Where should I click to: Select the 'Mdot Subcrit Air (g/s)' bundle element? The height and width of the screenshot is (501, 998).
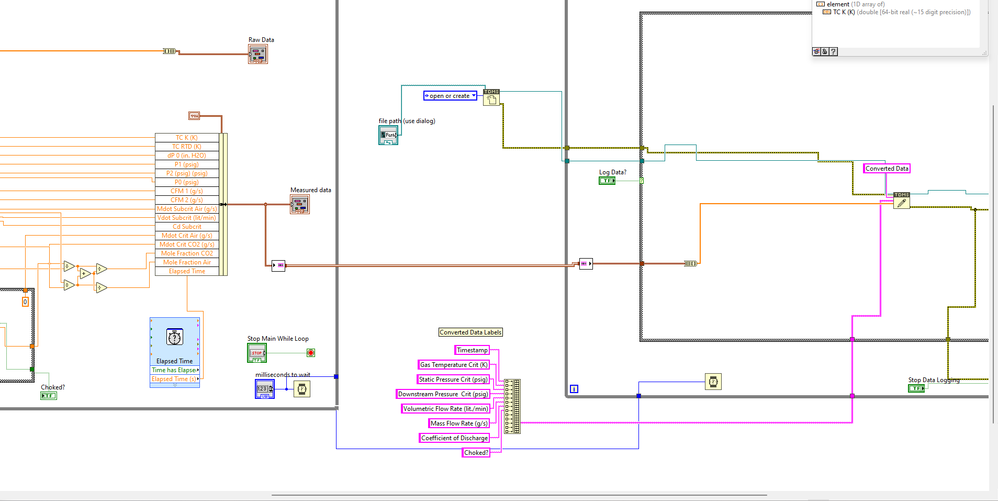point(186,209)
